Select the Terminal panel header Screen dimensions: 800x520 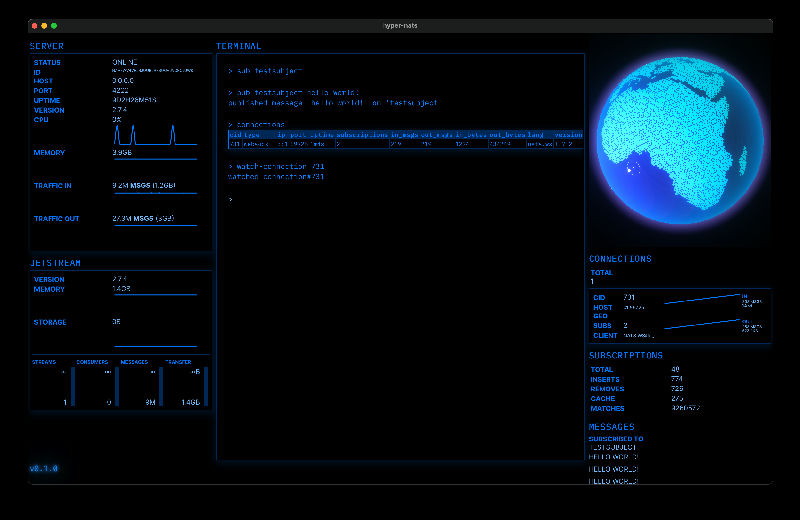coord(239,46)
